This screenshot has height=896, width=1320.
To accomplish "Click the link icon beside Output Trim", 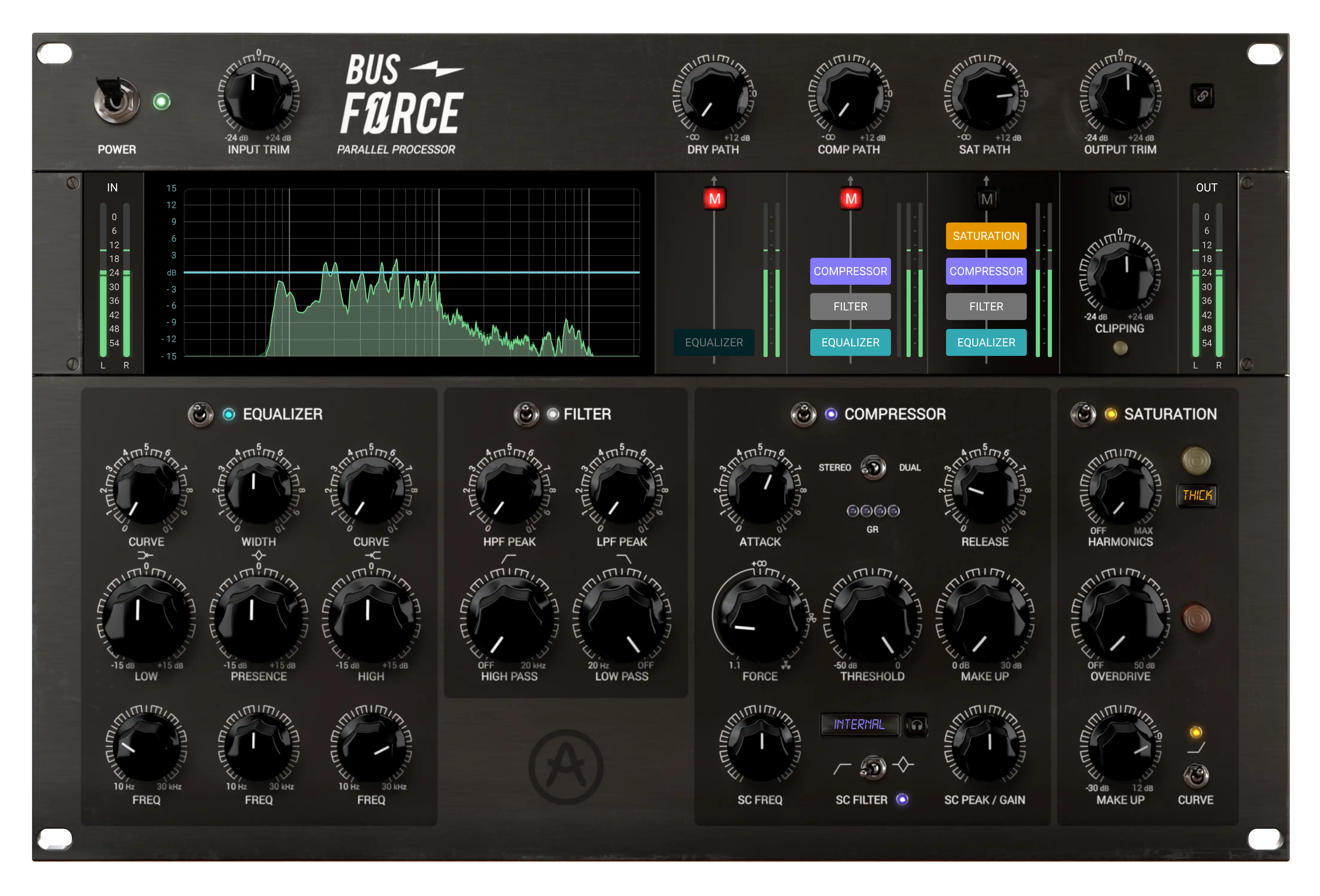I will [x=1202, y=96].
